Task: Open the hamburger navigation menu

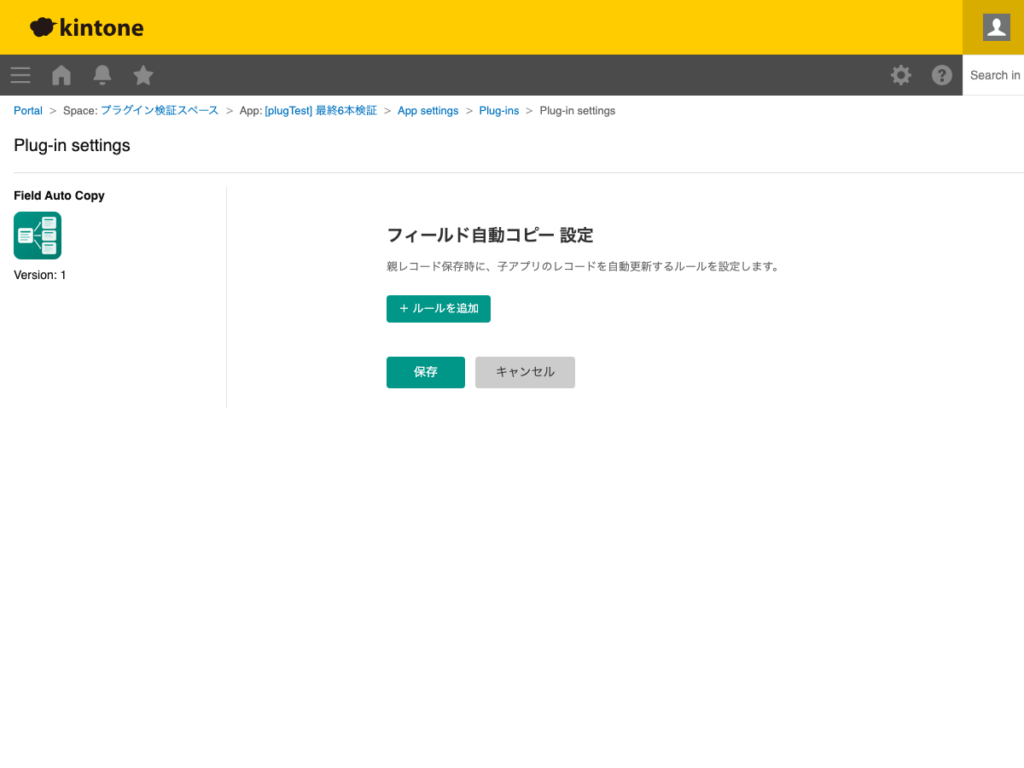Action: pos(20,75)
